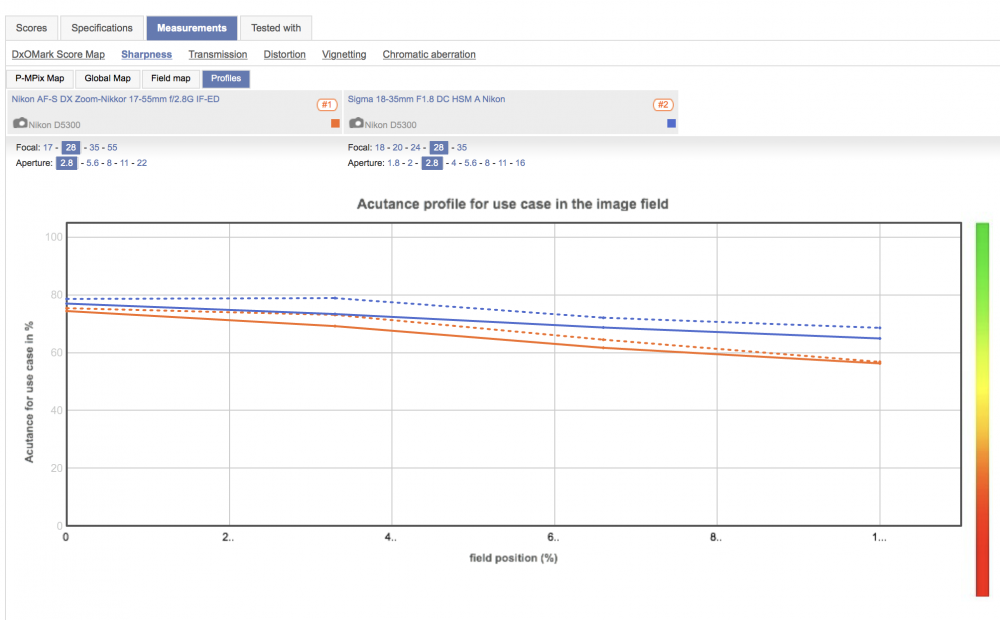This screenshot has height=620, width=1000.
Task: Open the Nikon AF-S DX 17-55mm lens link
Action: coord(115,100)
